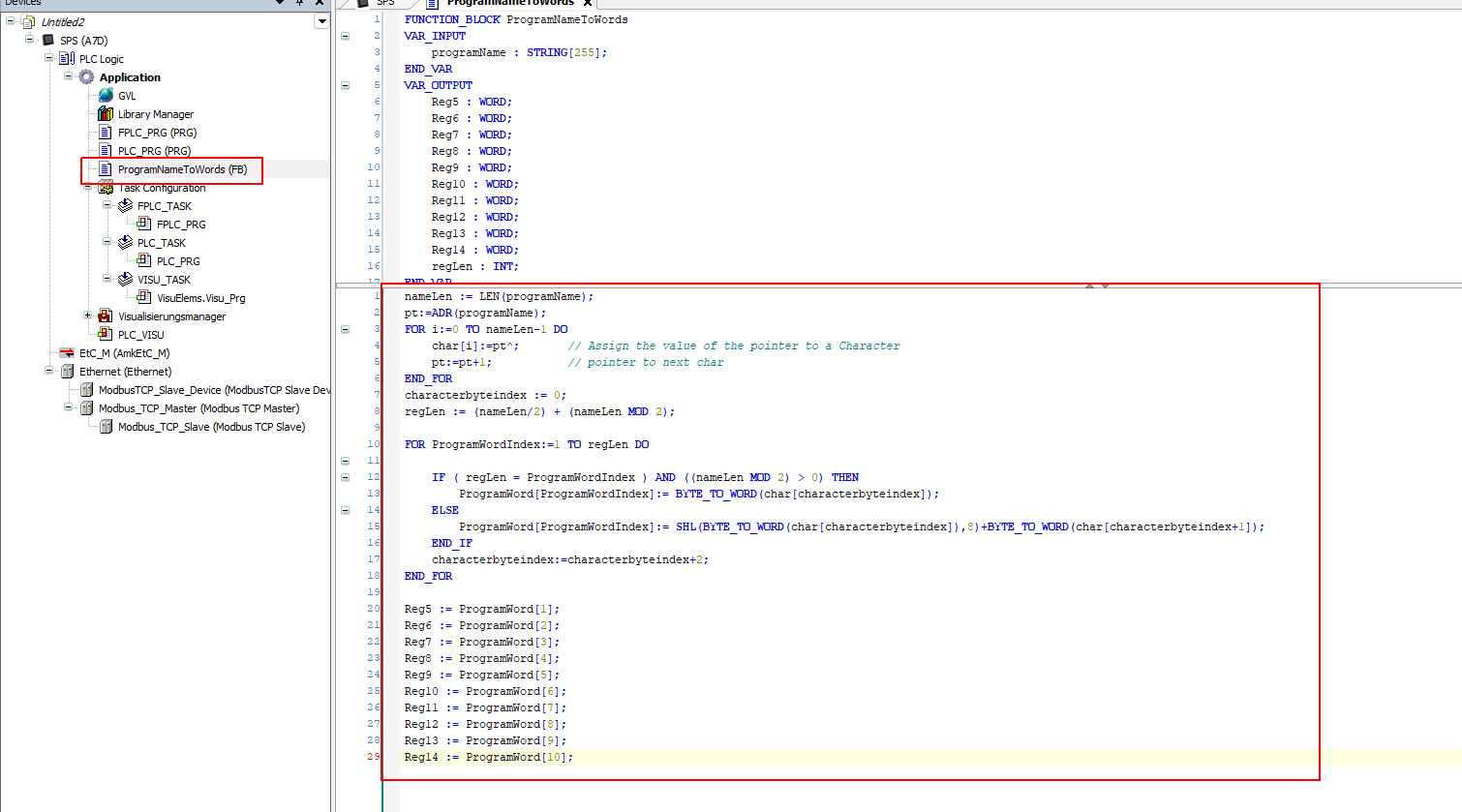Collapse the FPLC_TASK node
Viewport: 1462px width, 812px height.
click(107, 205)
